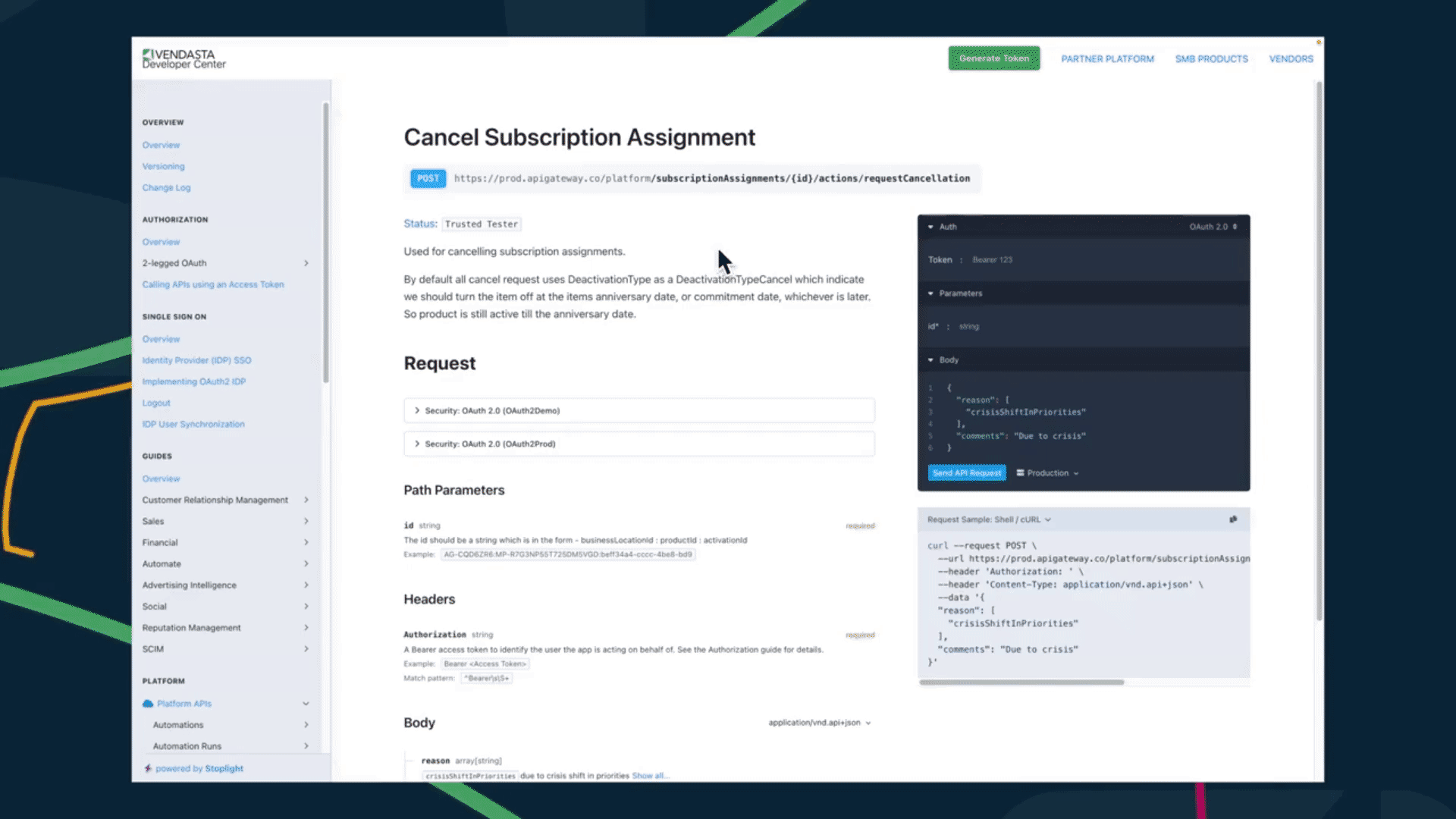This screenshot has width=1456, height=819.
Task: Click the Send API Request button
Action: [965, 472]
